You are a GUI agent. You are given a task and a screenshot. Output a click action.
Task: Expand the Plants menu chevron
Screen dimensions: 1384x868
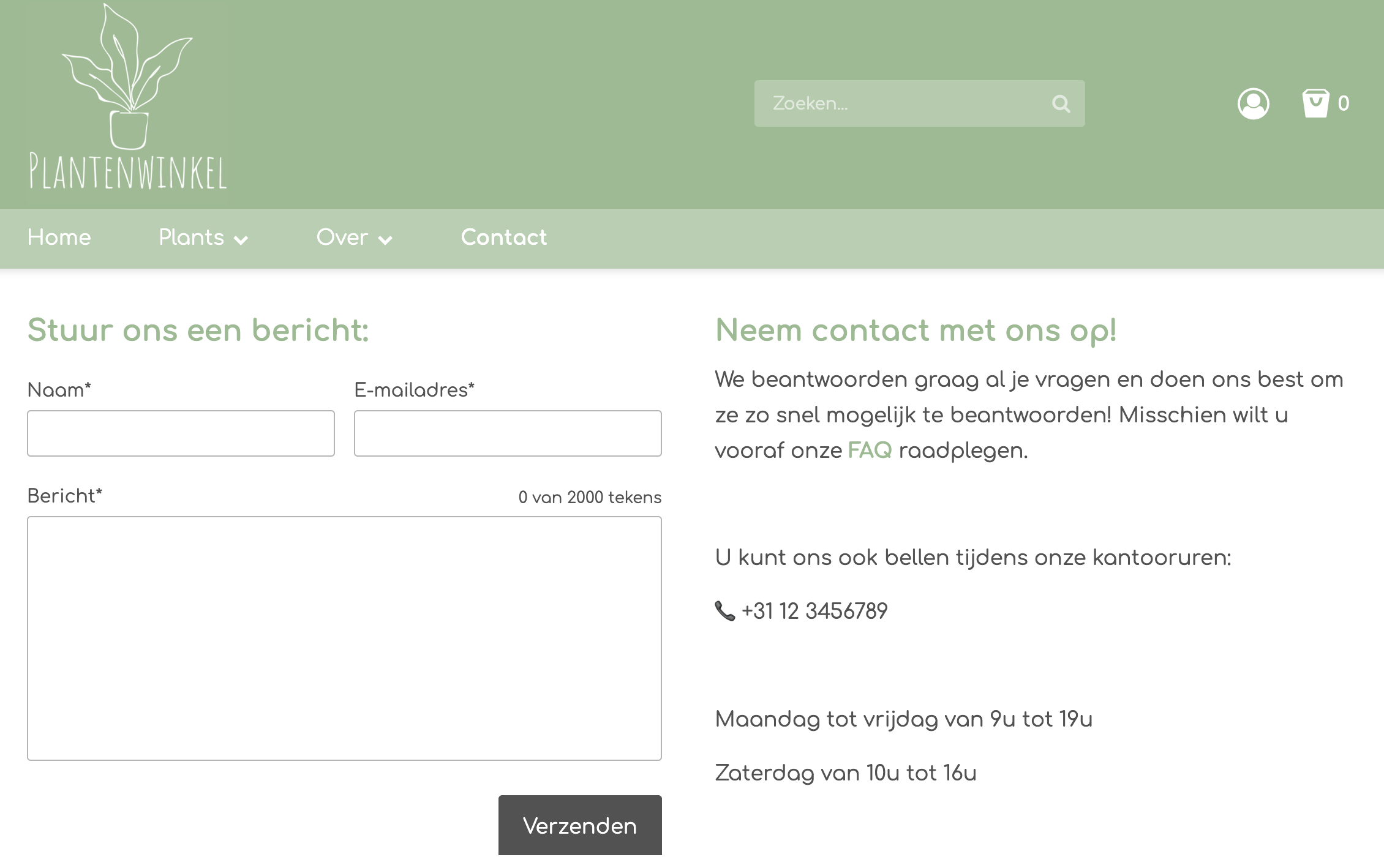(241, 239)
